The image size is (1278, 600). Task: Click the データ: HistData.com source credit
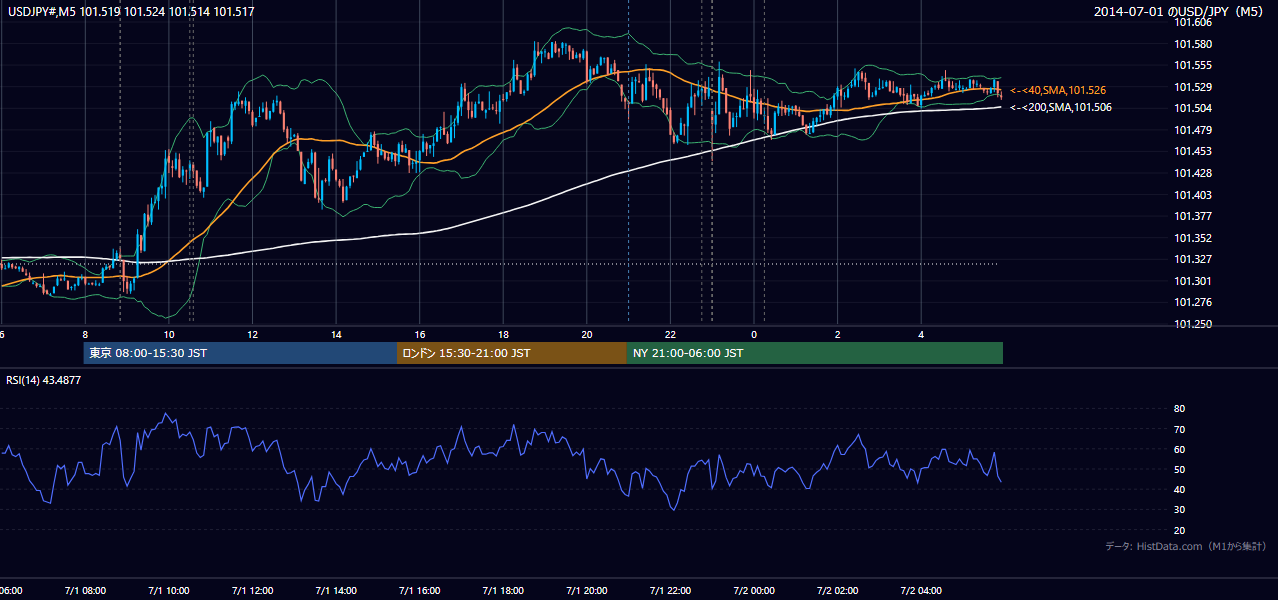point(1185,546)
